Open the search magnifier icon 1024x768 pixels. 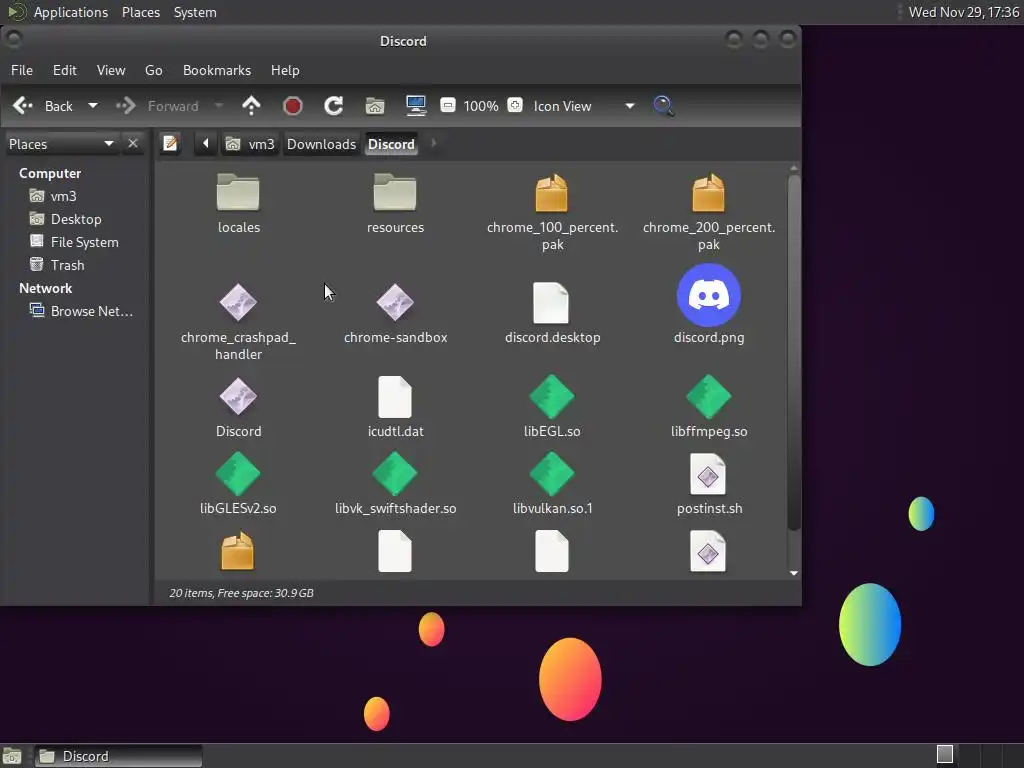click(x=664, y=106)
